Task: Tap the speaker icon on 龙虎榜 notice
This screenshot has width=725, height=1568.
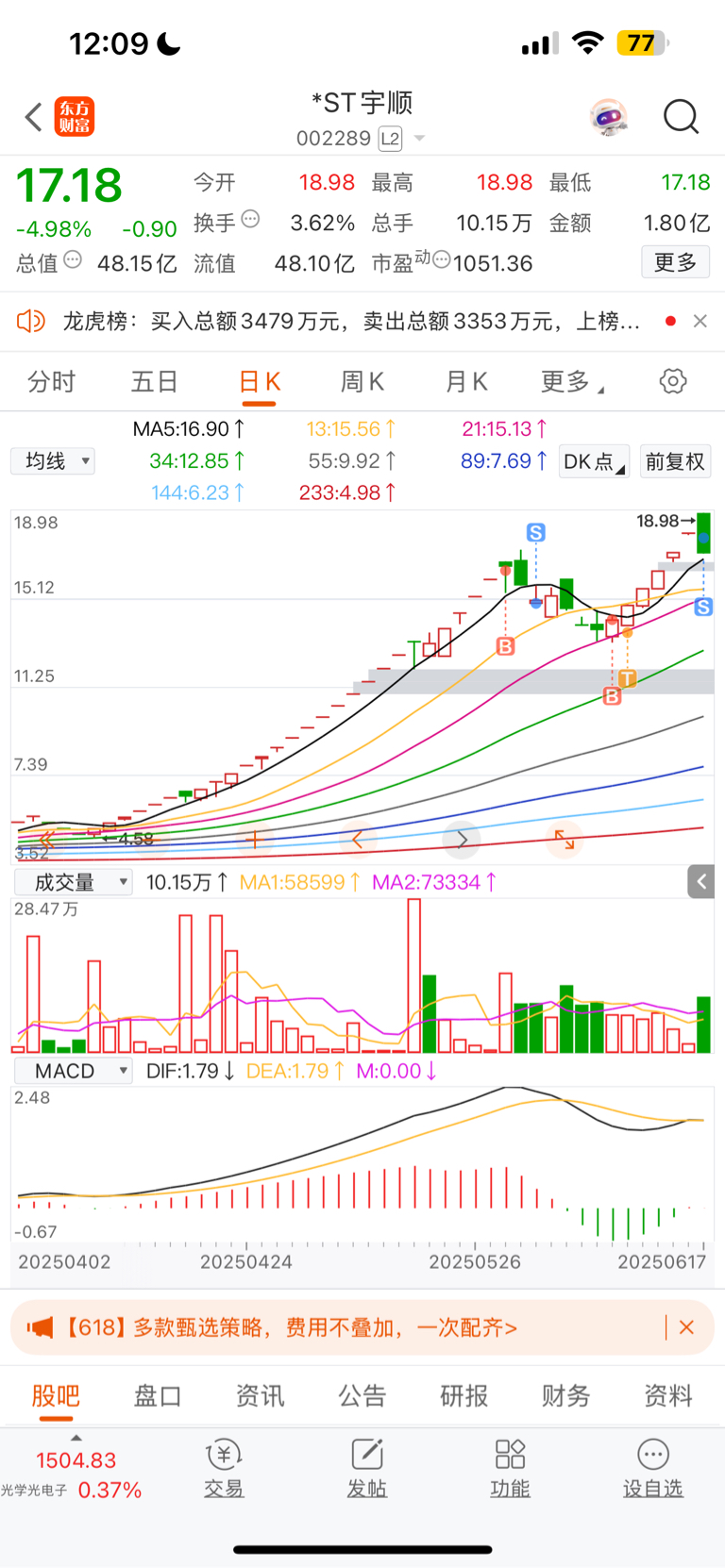Action: [31, 321]
